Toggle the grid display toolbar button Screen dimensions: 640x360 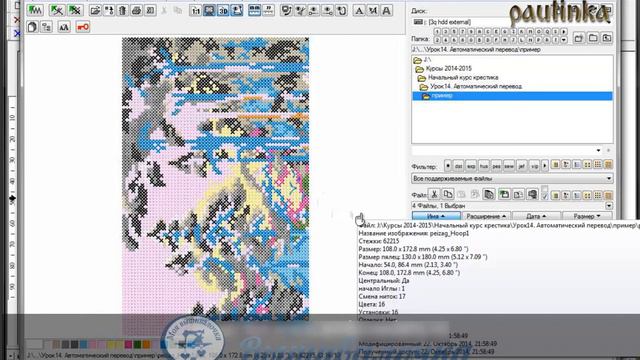pos(254,11)
